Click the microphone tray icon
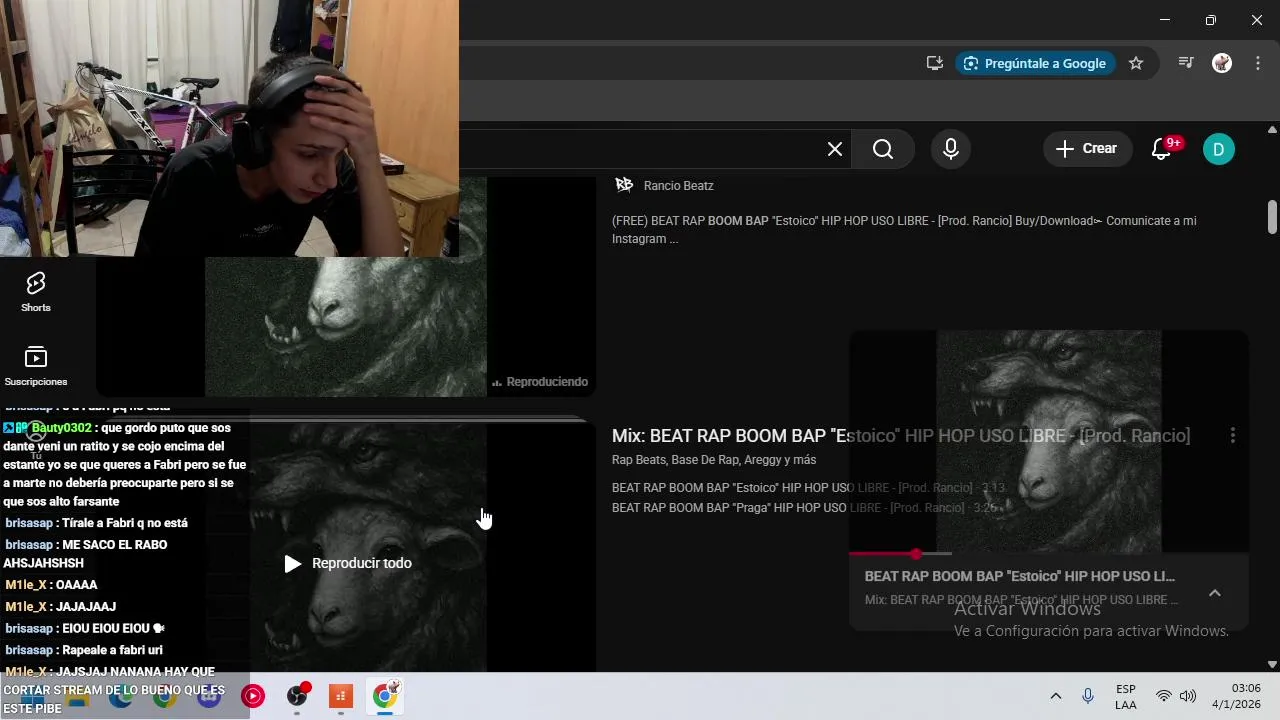This screenshot has width=1280, height=720. pyautogui.click(x=1088, y=696)
